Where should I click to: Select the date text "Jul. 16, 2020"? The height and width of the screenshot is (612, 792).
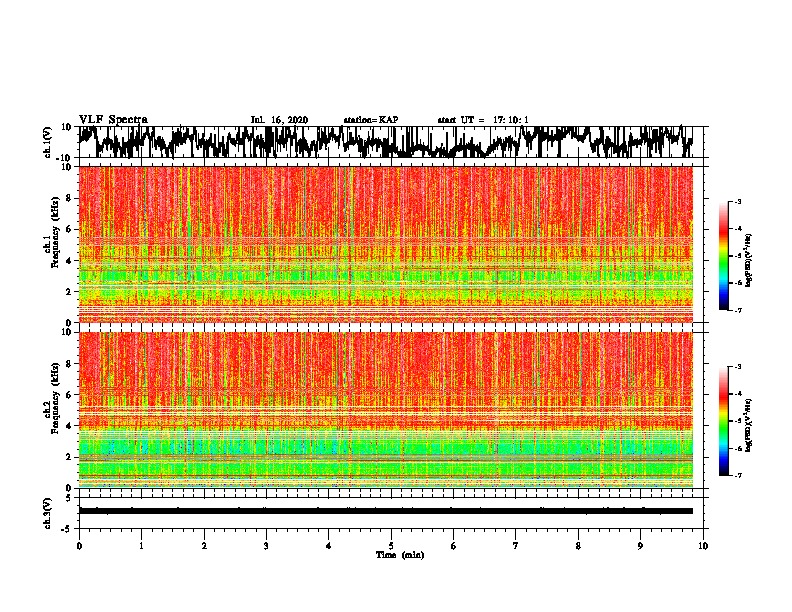[279, 120]
